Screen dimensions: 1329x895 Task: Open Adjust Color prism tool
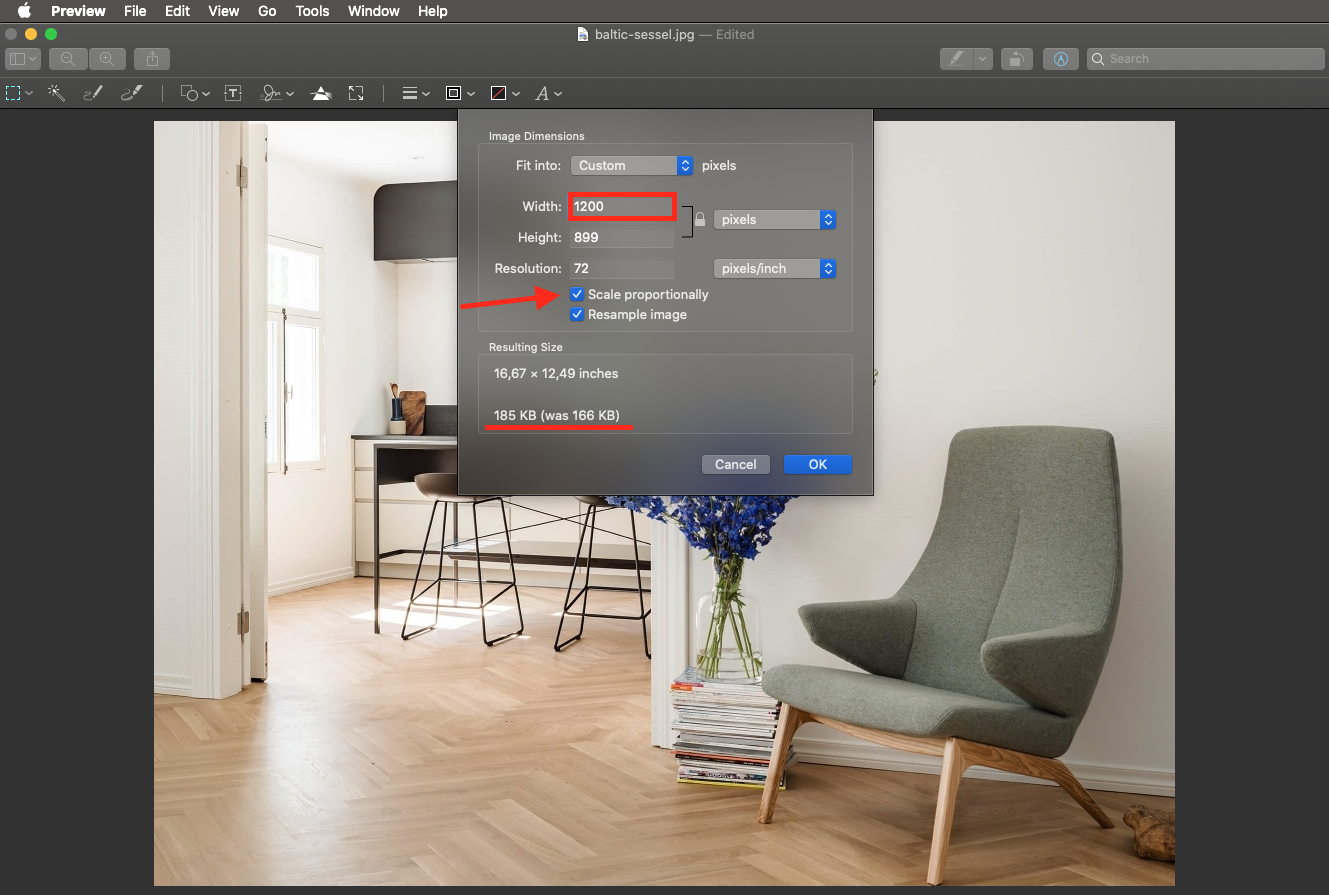coord(321,93)
